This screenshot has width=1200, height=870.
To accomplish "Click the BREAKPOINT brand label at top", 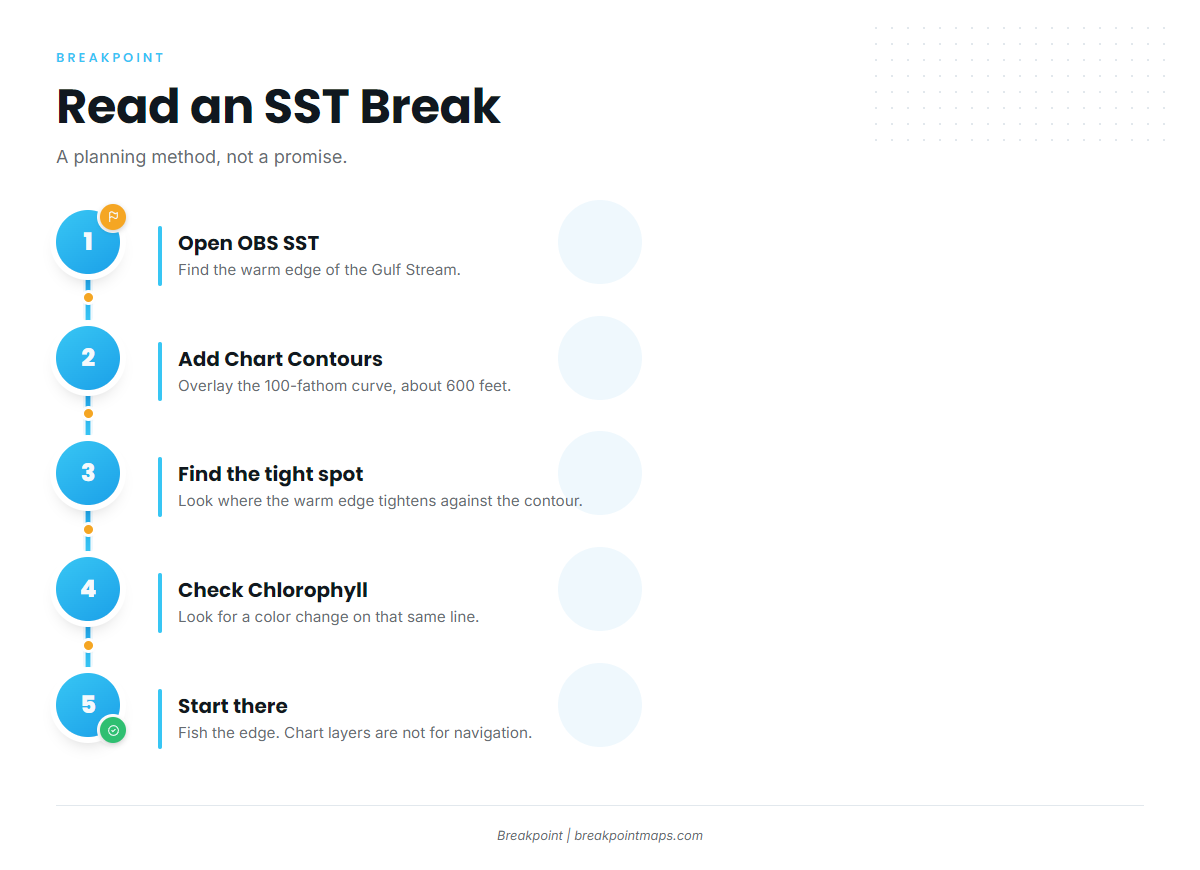I will tap(110, 58).
